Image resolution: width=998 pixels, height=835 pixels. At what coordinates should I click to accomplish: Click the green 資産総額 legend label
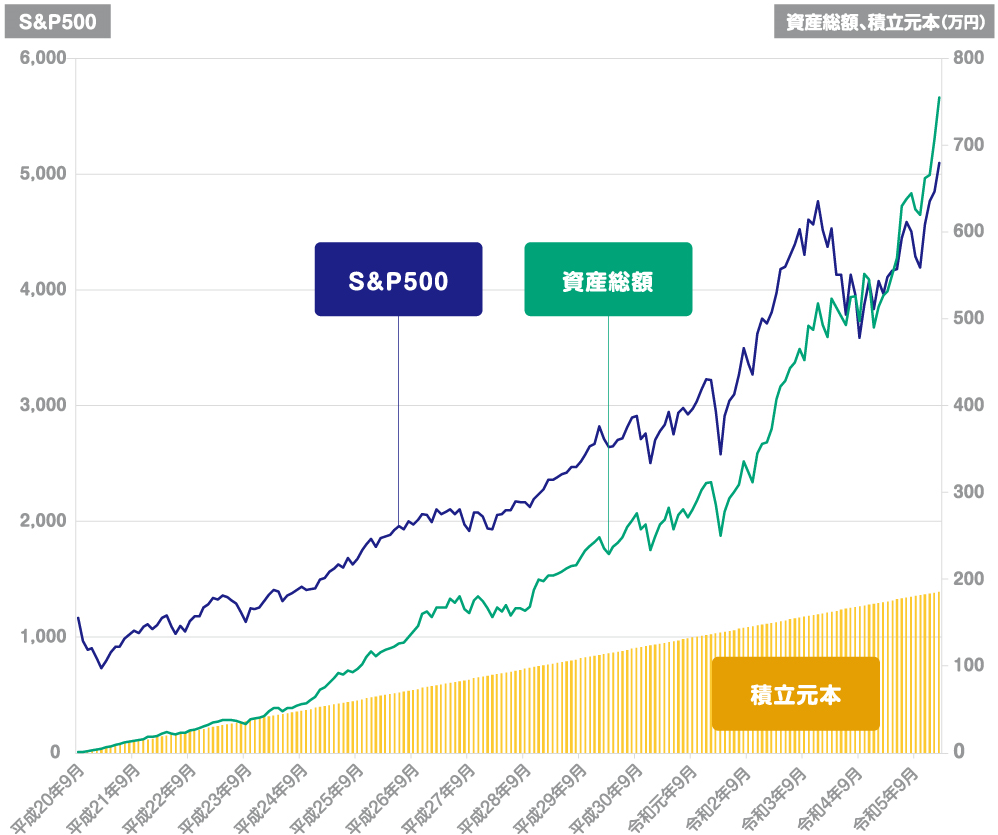tap(608, 280)
